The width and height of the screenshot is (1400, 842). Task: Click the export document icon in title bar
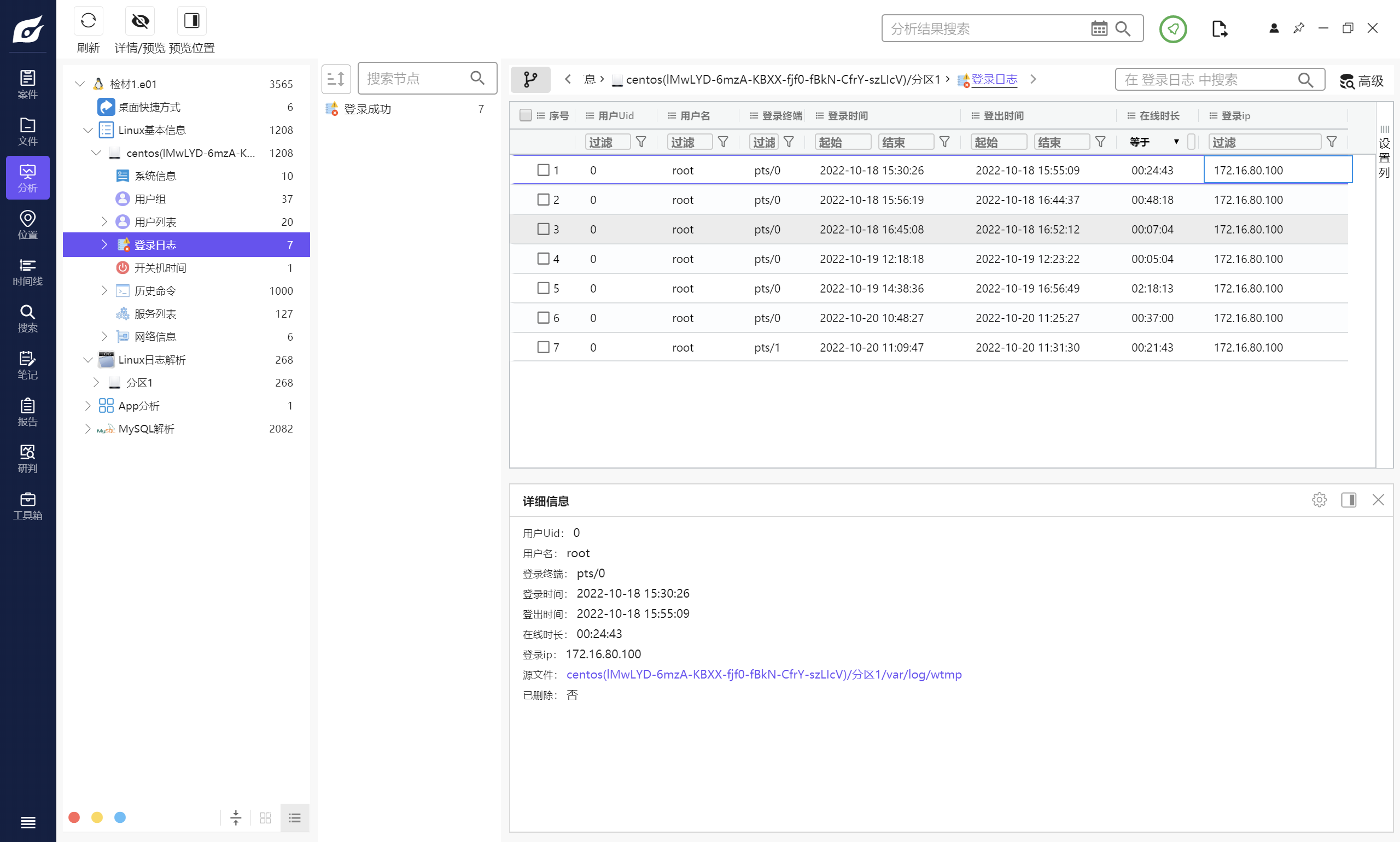[x=1220, y=28]
